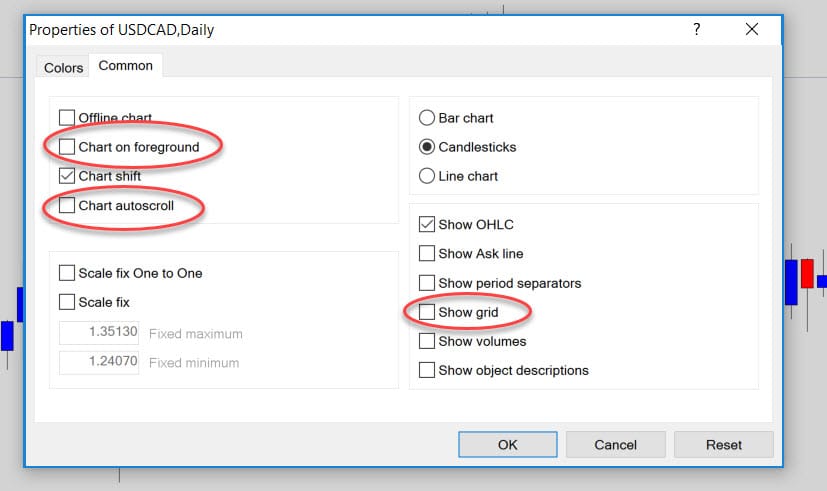Close the Properties of USDCAD dialog

pos(752,29)
